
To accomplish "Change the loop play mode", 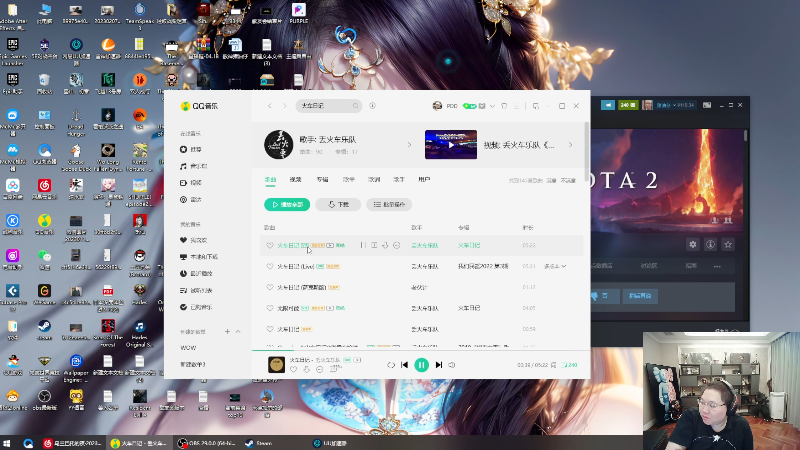I will point(391,365).
